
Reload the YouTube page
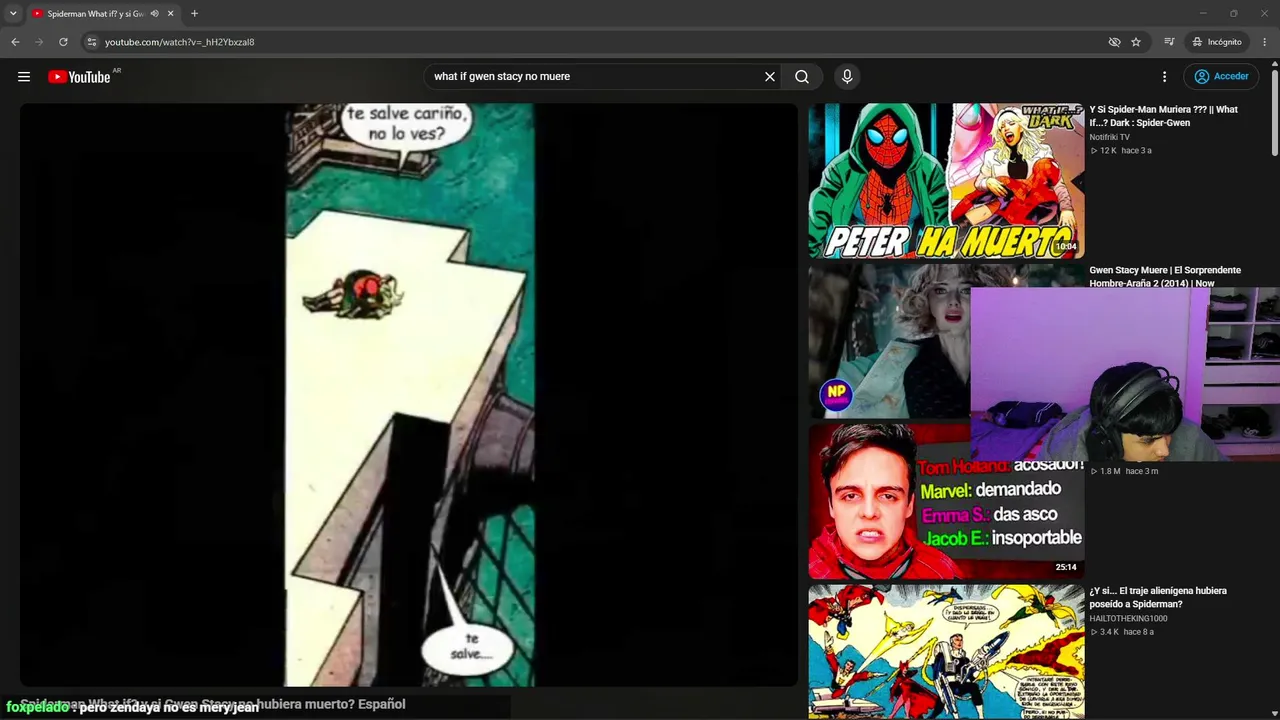point(63,42)
